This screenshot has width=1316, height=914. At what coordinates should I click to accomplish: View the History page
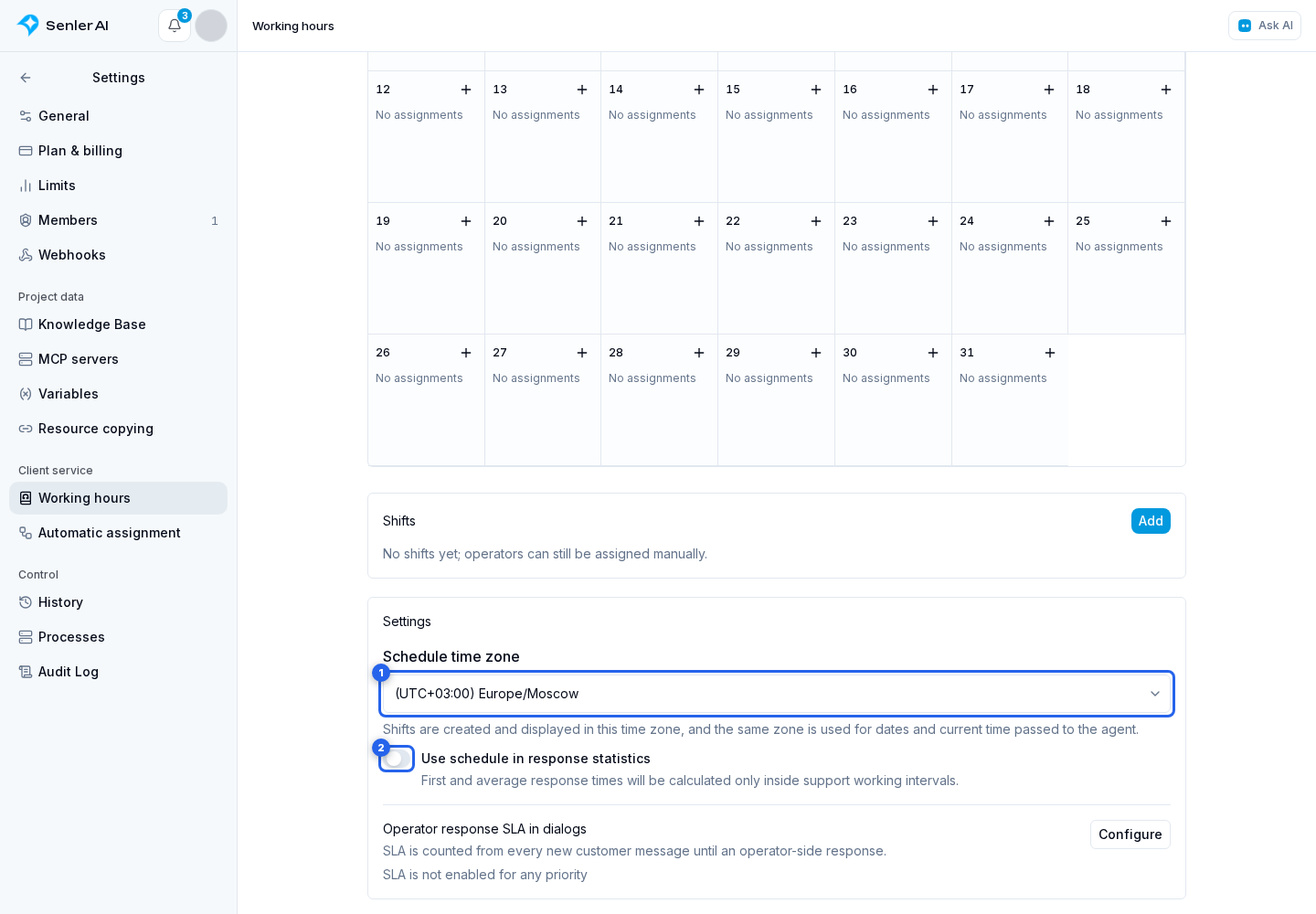pyautogui.click(x=119, y=602)
